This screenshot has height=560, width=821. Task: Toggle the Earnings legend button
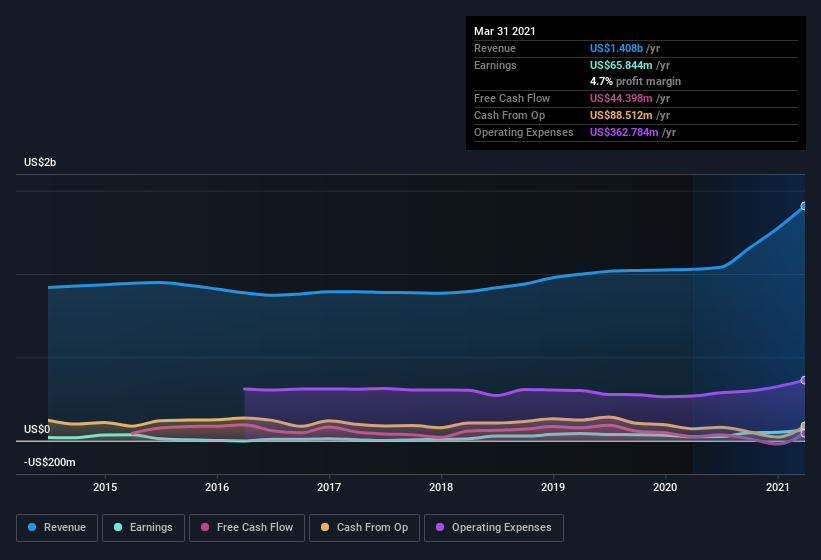pyautogui.click(x=143, y=528)
